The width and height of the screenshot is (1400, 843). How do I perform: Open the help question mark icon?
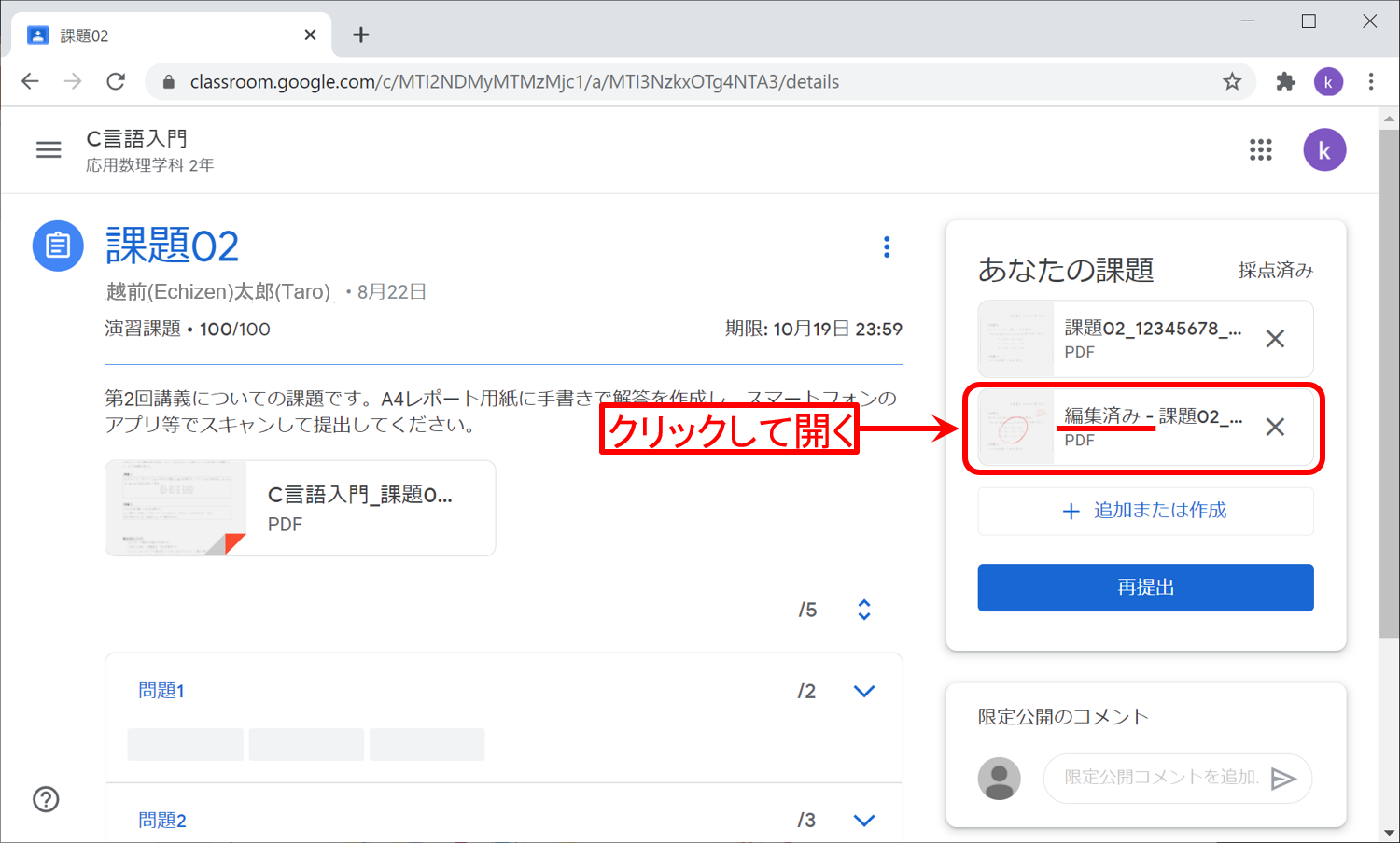coord(46,799)
